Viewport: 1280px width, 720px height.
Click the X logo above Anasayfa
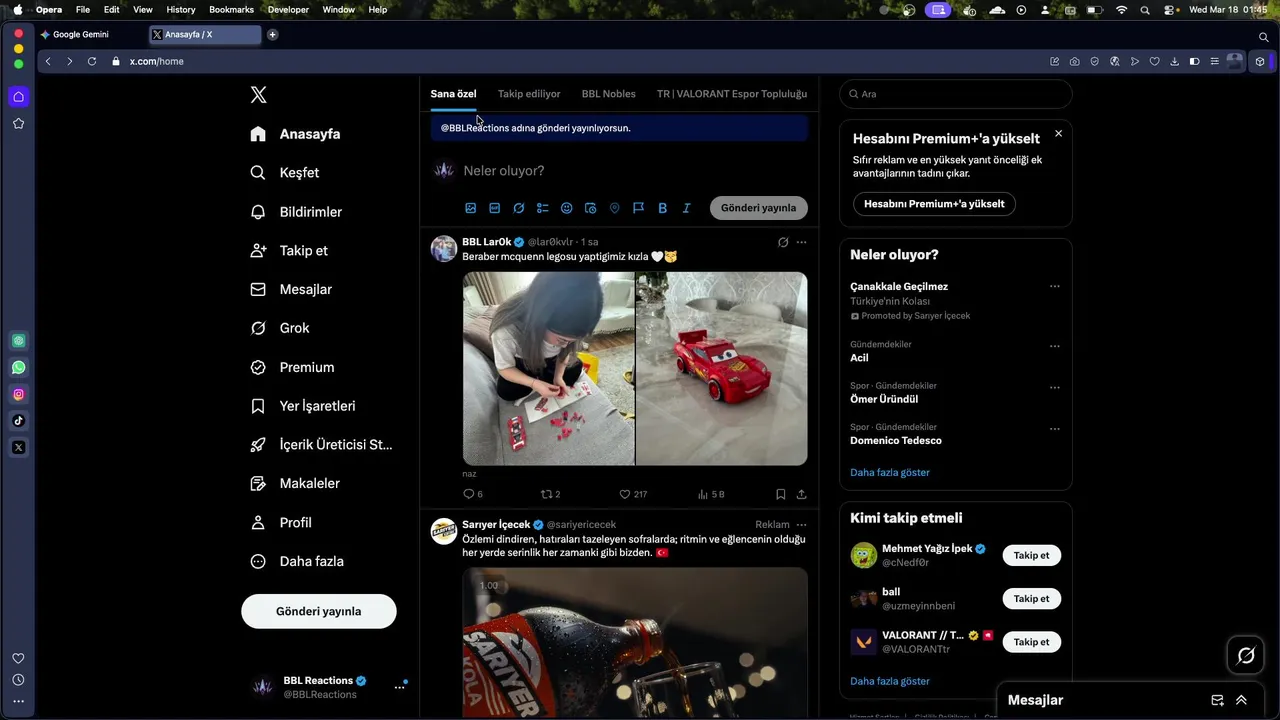click(258, 95)
